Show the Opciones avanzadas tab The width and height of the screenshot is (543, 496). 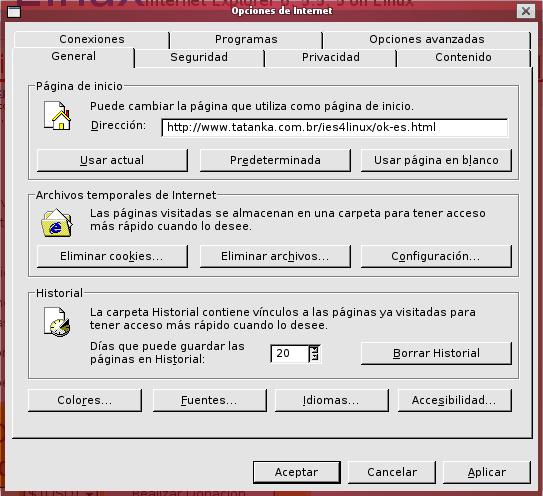pos(427,39)
